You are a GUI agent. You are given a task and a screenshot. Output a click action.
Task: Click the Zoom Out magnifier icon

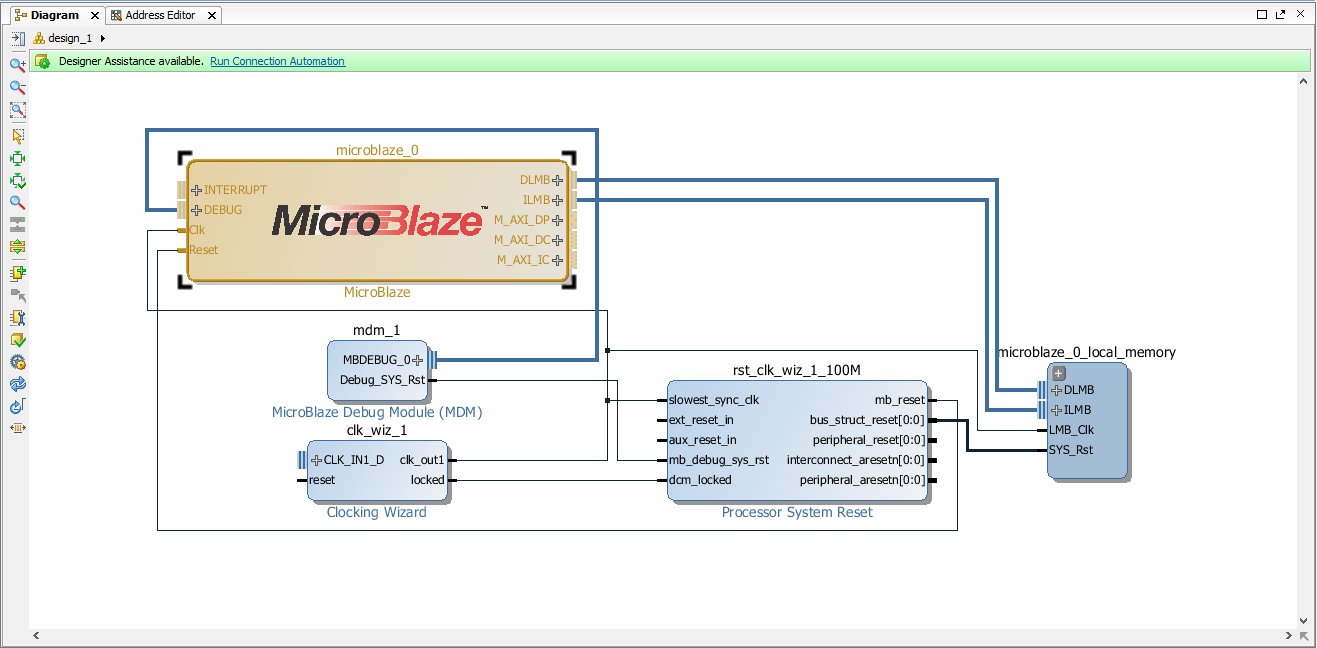point(17,88)
